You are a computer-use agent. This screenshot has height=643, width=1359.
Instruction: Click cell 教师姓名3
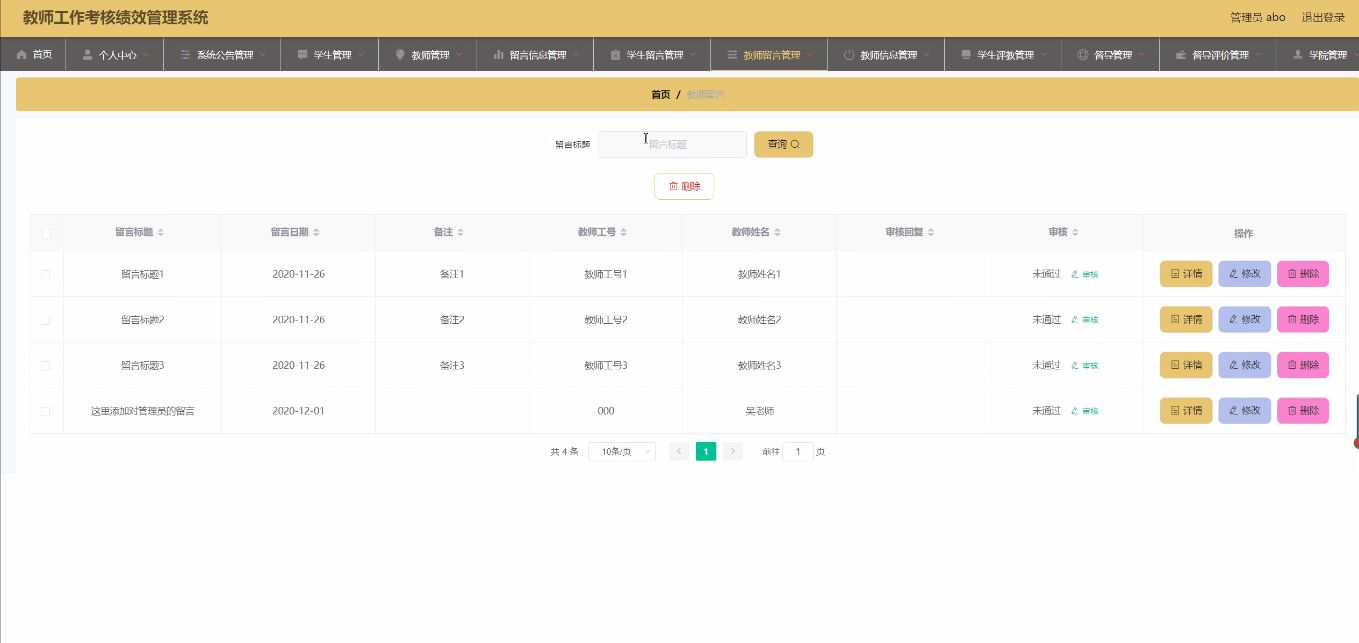click(x=759, y=366)
